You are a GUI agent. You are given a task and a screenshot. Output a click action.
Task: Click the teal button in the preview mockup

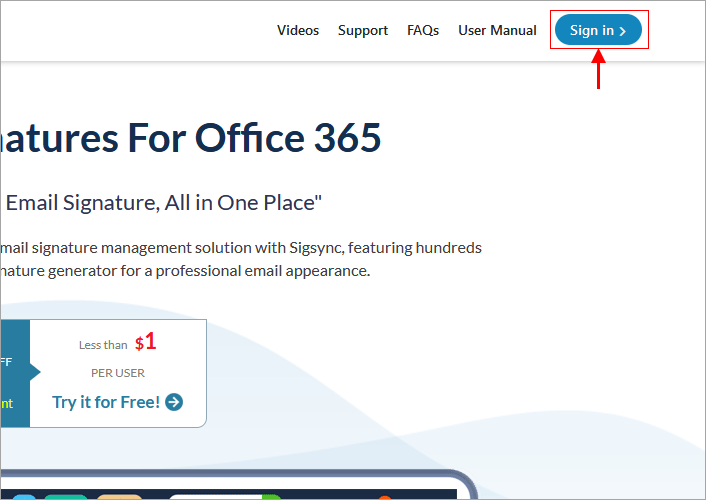click(x=65, y=496)
